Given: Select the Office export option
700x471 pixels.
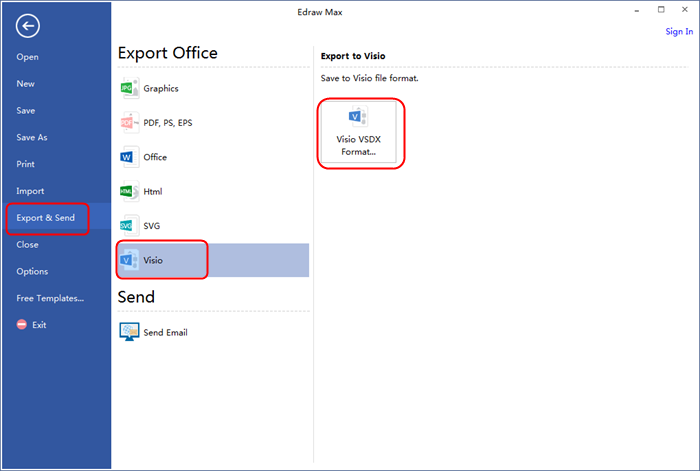Looking at the screenshot, I should pos(155,157).
